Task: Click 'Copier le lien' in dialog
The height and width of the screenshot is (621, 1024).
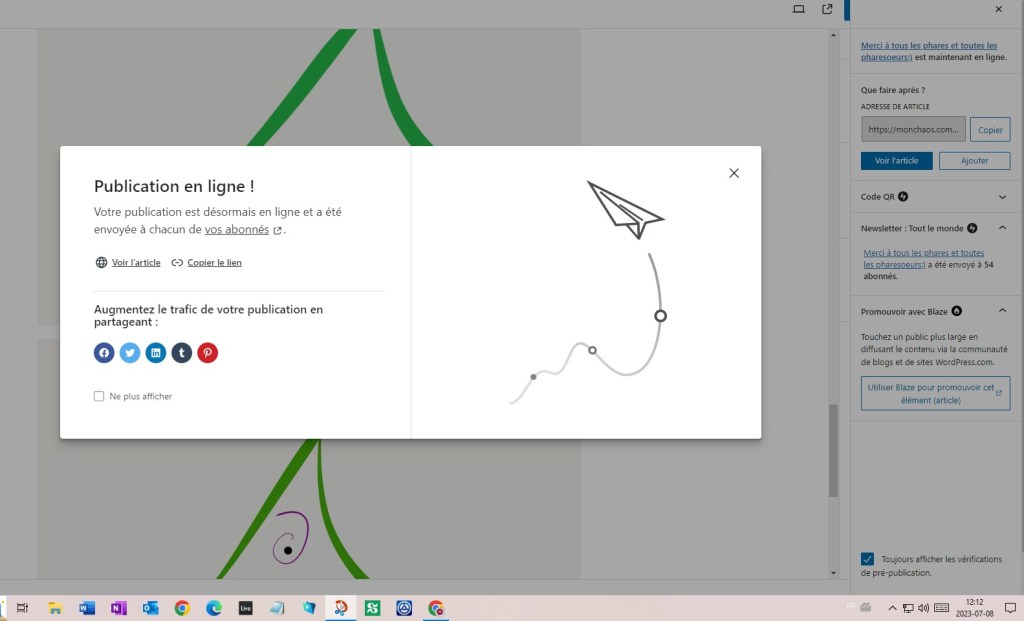Action: [x=214, y=263]
